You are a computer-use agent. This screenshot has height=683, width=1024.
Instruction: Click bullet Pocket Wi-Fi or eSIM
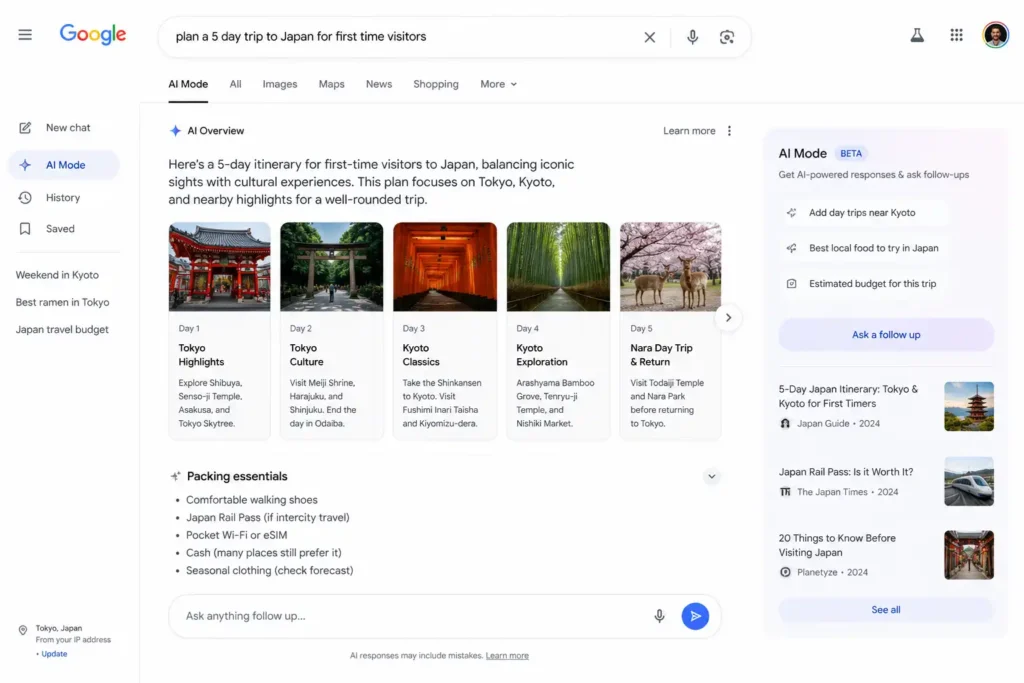coord(236,535)
